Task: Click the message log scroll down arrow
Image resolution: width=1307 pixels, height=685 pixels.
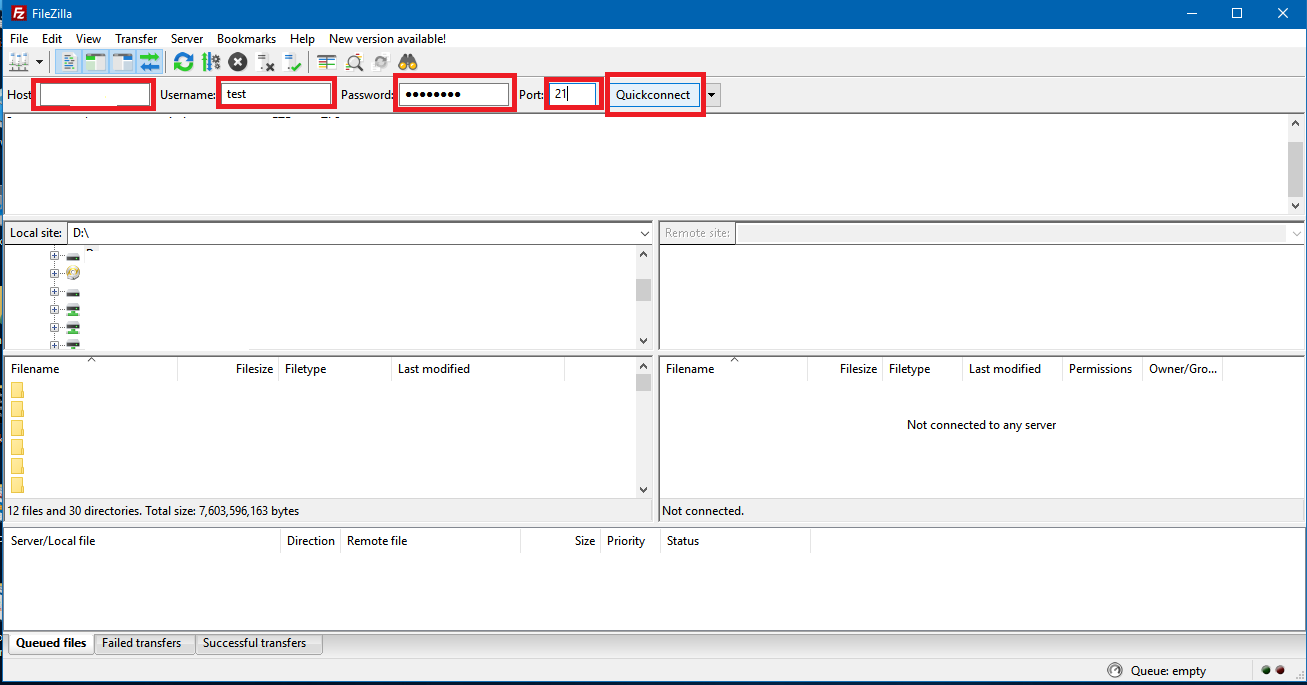Action: point(1296,205)
